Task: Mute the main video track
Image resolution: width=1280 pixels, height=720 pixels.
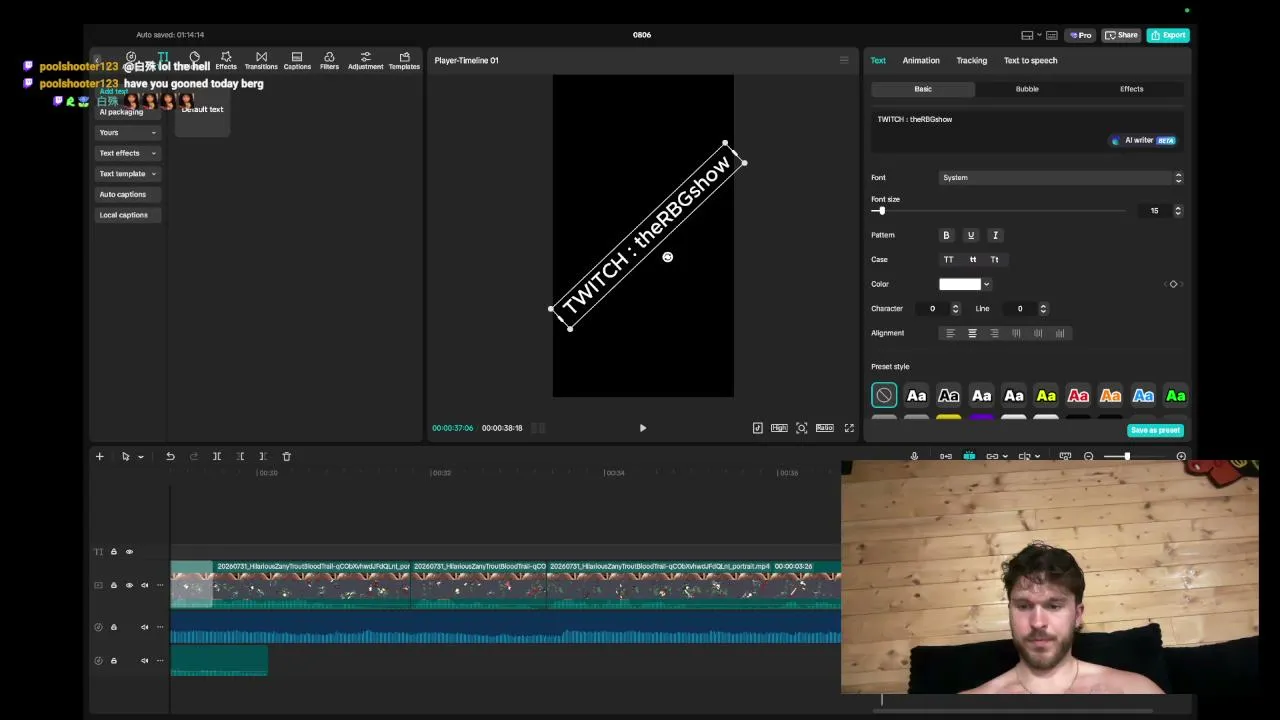Action: [144, 585]
